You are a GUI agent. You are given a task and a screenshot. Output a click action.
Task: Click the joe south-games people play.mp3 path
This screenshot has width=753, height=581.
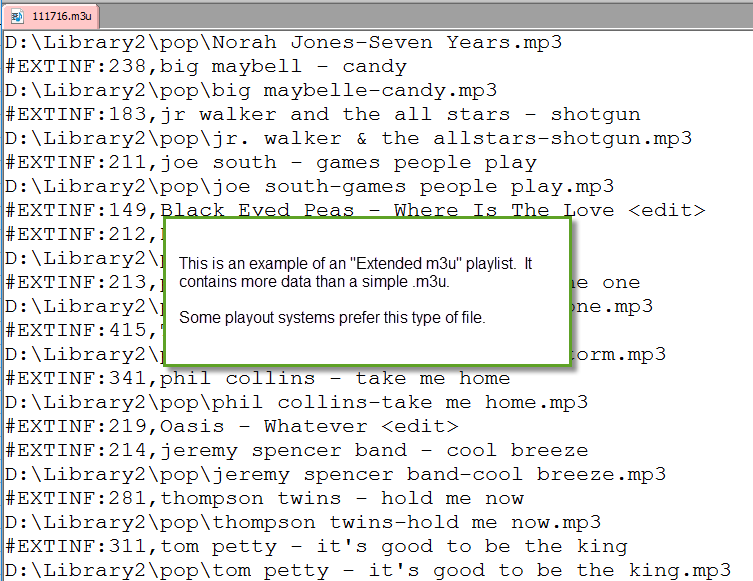[309, 186]
